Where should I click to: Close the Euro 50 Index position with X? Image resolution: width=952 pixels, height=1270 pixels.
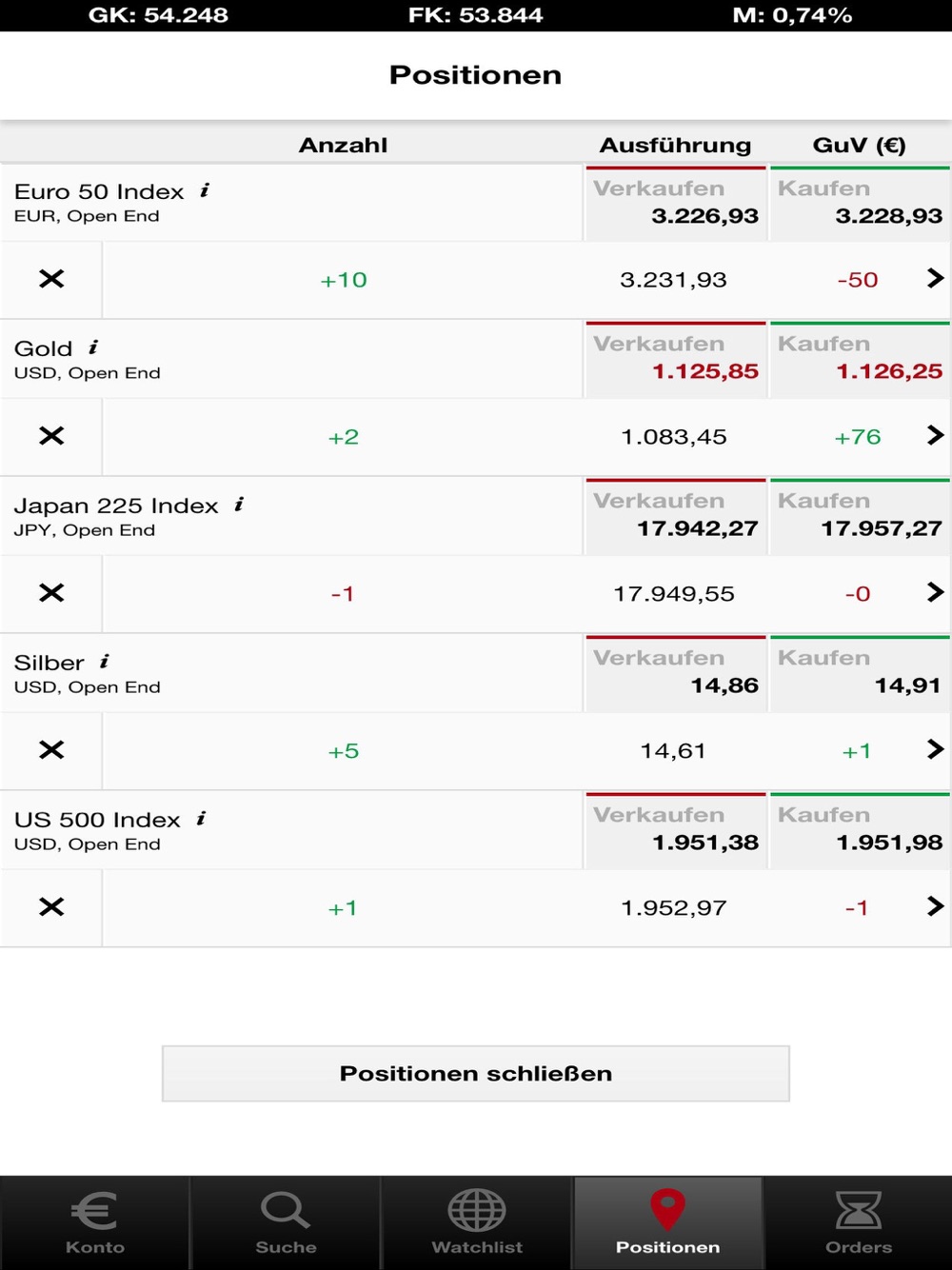click(51, 279)
